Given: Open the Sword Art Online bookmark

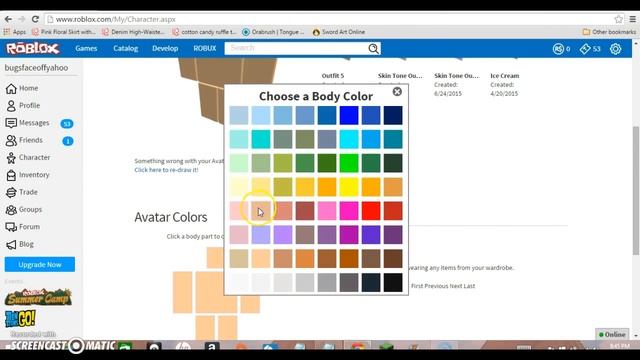Looking at the screenshot, I should point(339,32).
